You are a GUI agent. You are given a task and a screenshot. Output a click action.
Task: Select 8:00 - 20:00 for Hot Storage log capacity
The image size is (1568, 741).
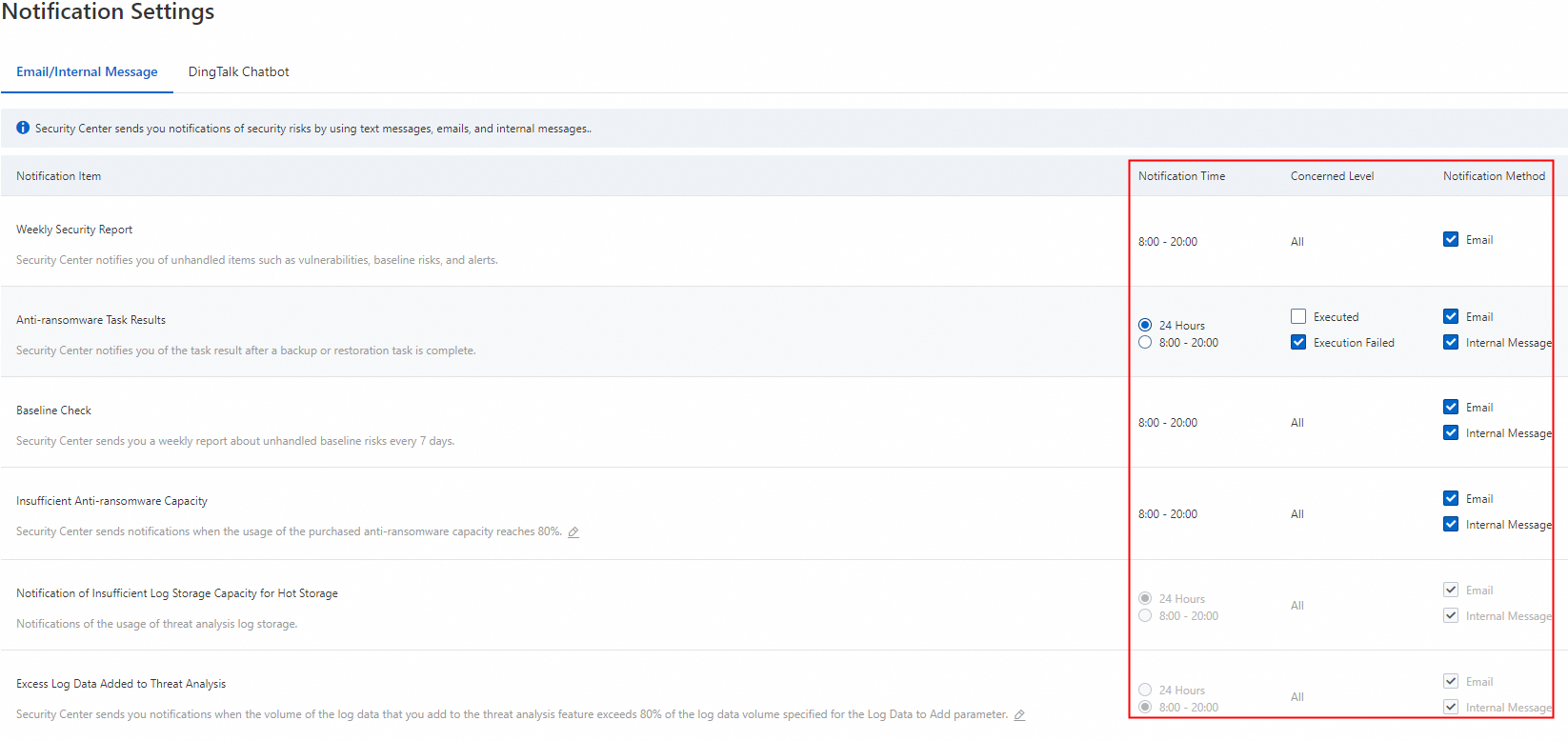point(1145,615)
